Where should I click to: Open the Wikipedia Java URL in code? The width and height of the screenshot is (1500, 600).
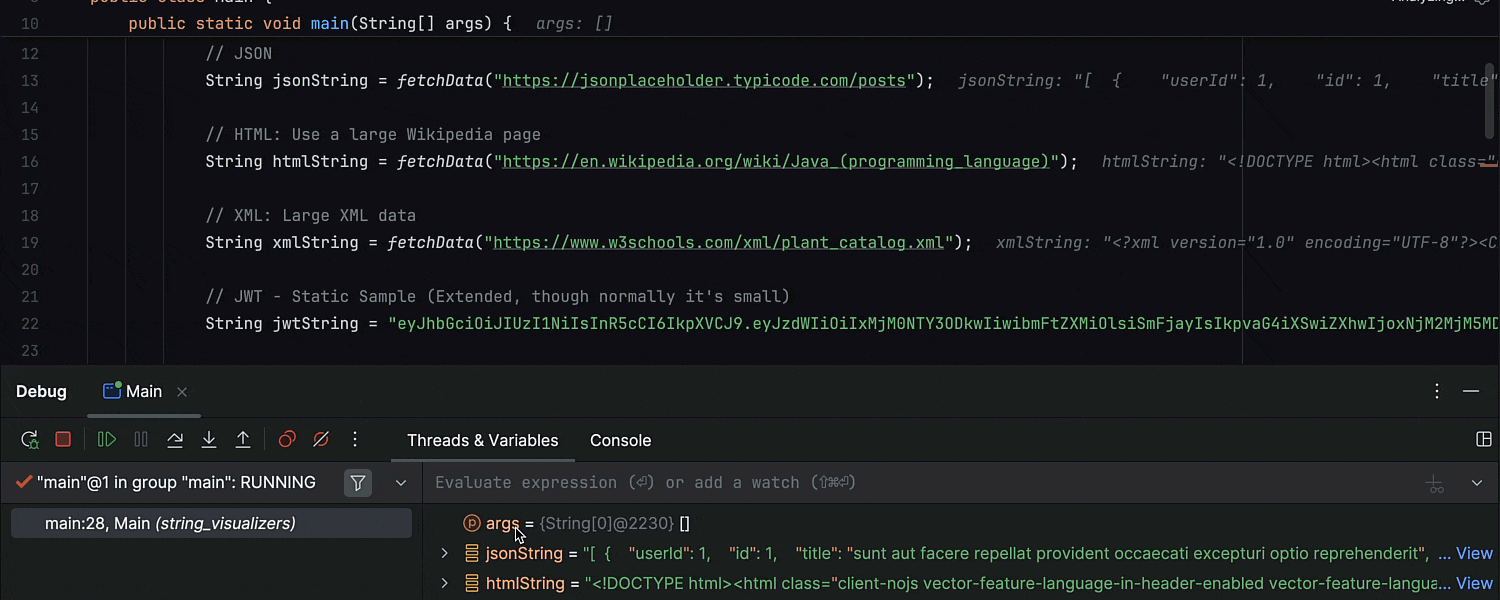coord(776,162)
